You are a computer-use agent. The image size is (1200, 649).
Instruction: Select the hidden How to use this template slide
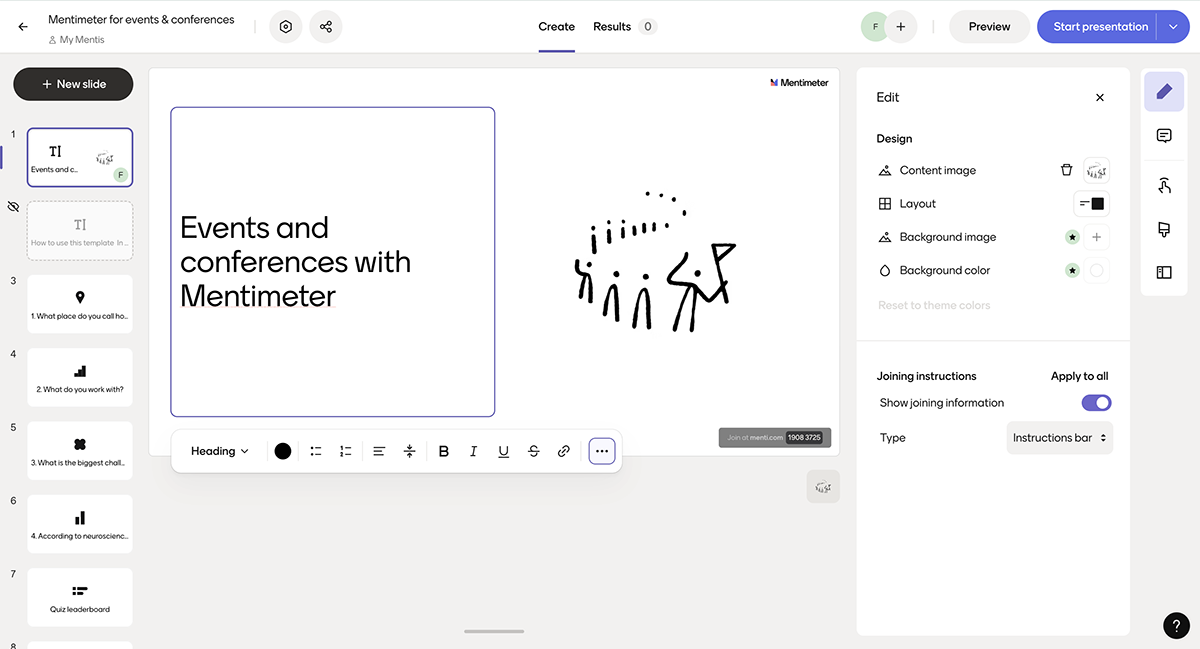click(x=80, y=231)
